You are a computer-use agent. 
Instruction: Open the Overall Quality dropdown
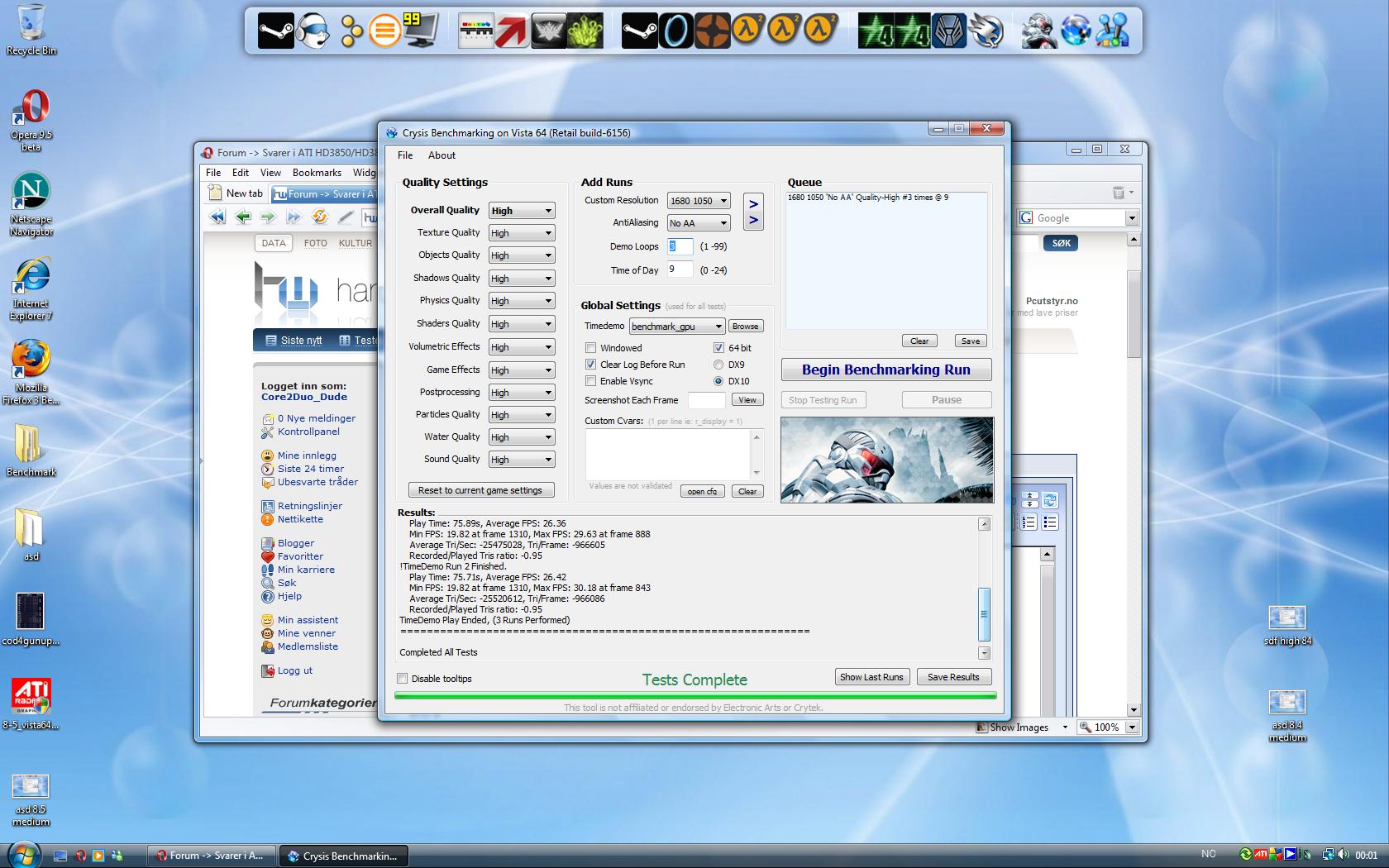point(522,211)
